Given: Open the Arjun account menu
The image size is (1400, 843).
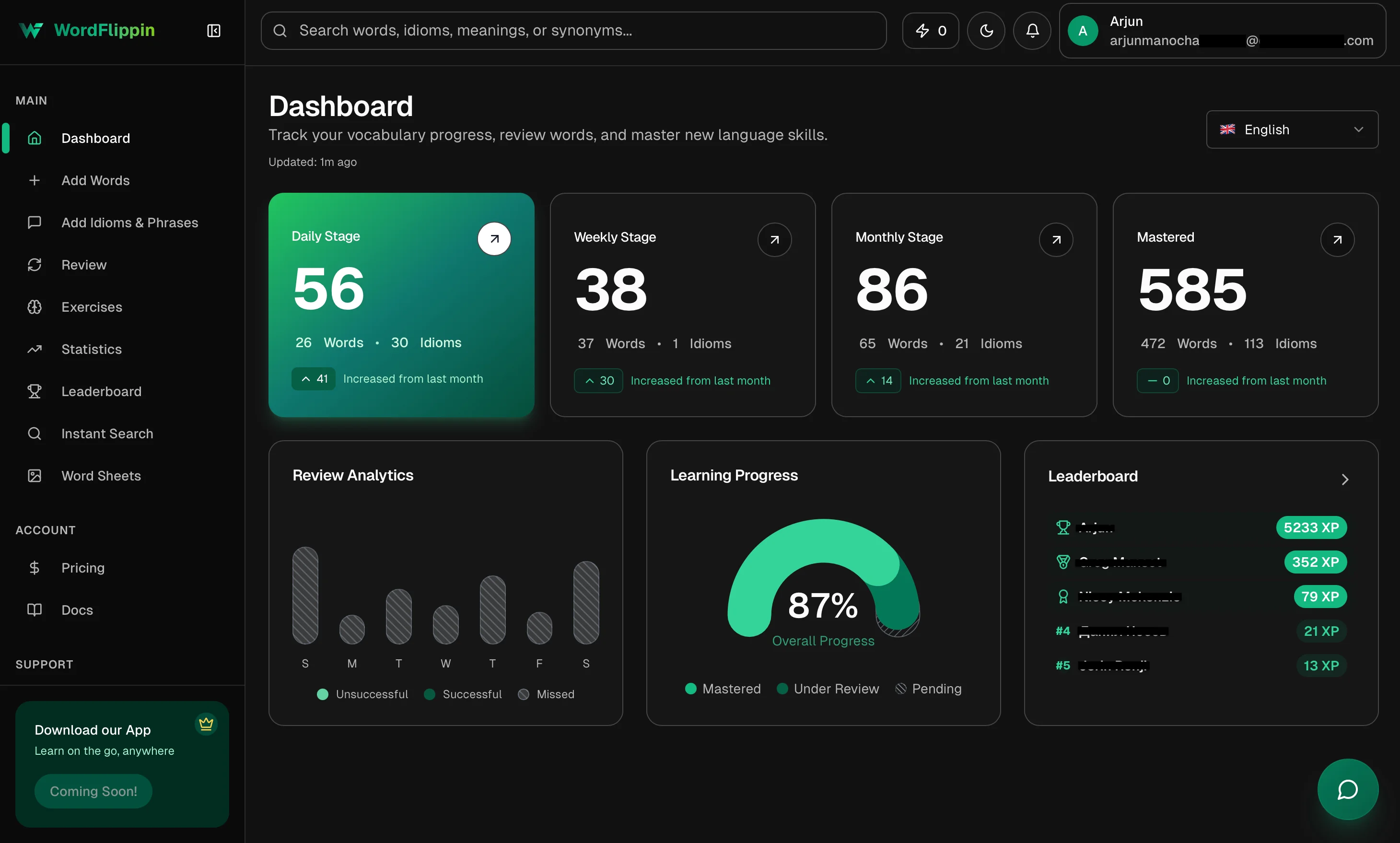Looking at the screenshot, I should click(1222, 31).
